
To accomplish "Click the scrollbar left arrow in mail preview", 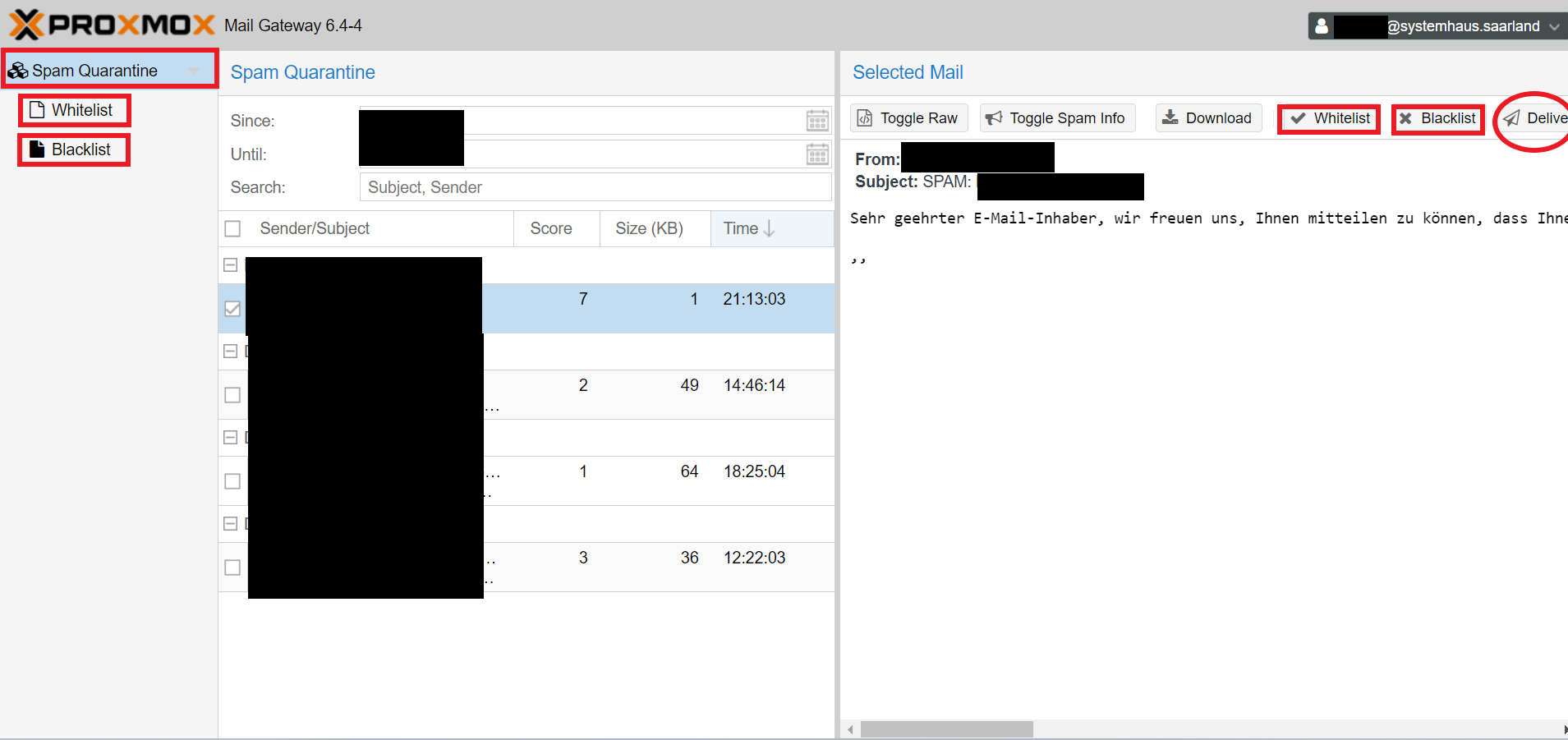I will tap(850, 729).
